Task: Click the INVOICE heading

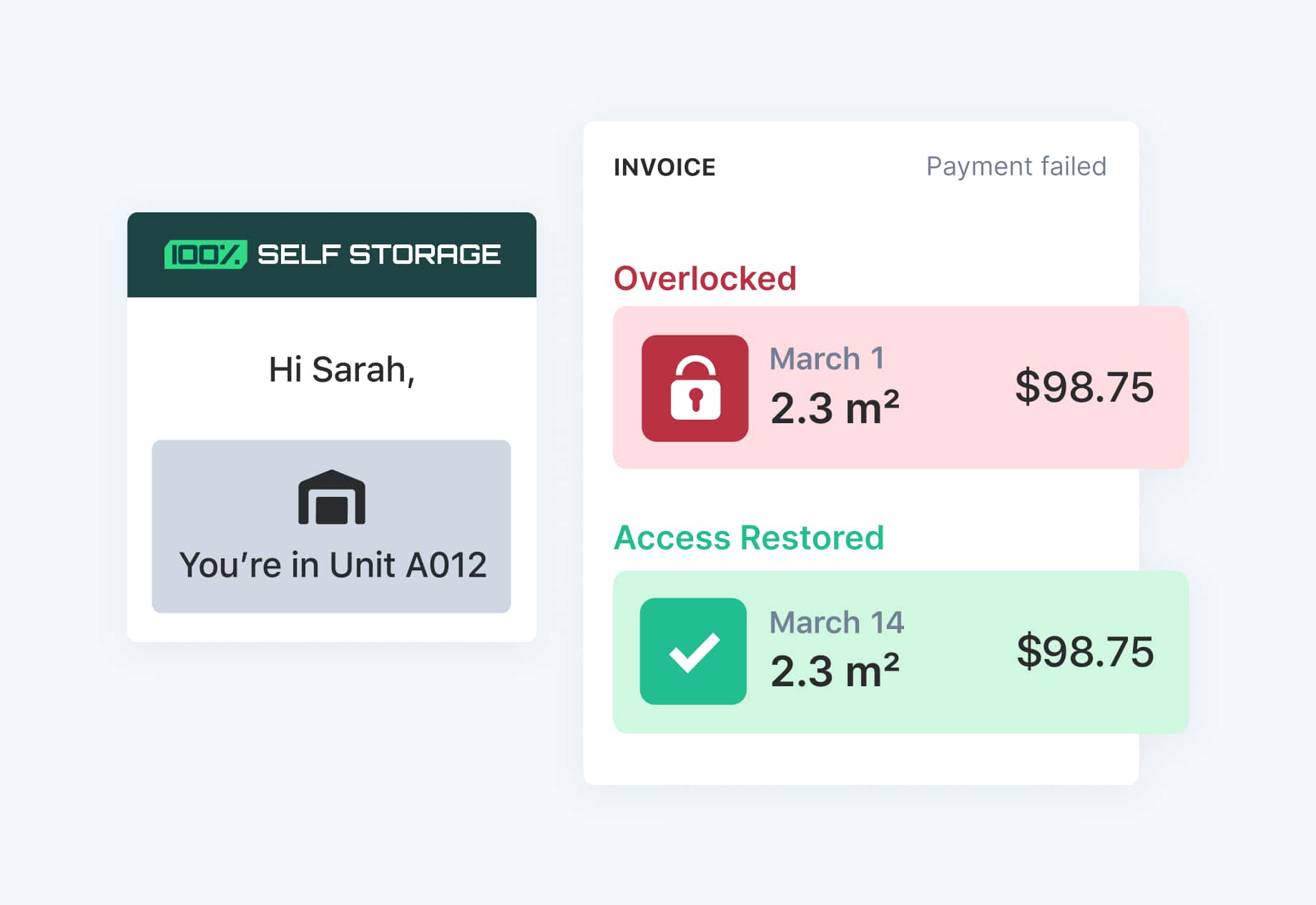Action: tap(664, 167)
